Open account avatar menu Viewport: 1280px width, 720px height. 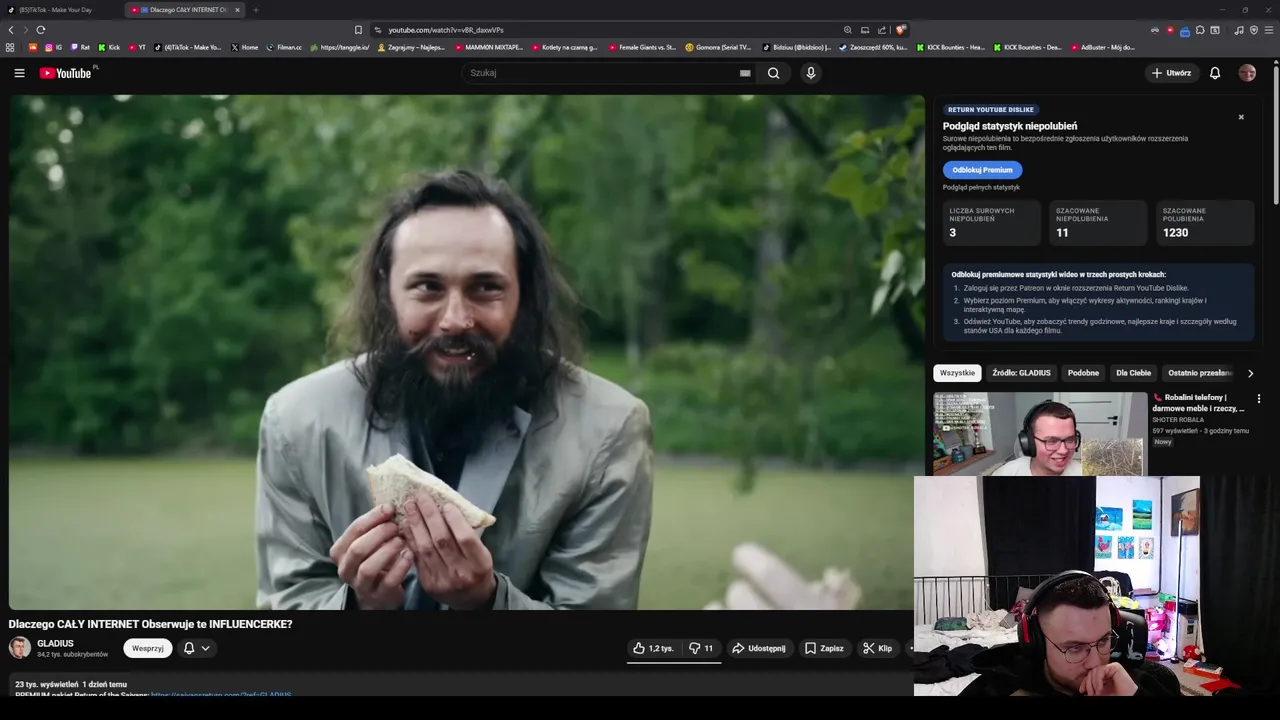click(1247, 73)
